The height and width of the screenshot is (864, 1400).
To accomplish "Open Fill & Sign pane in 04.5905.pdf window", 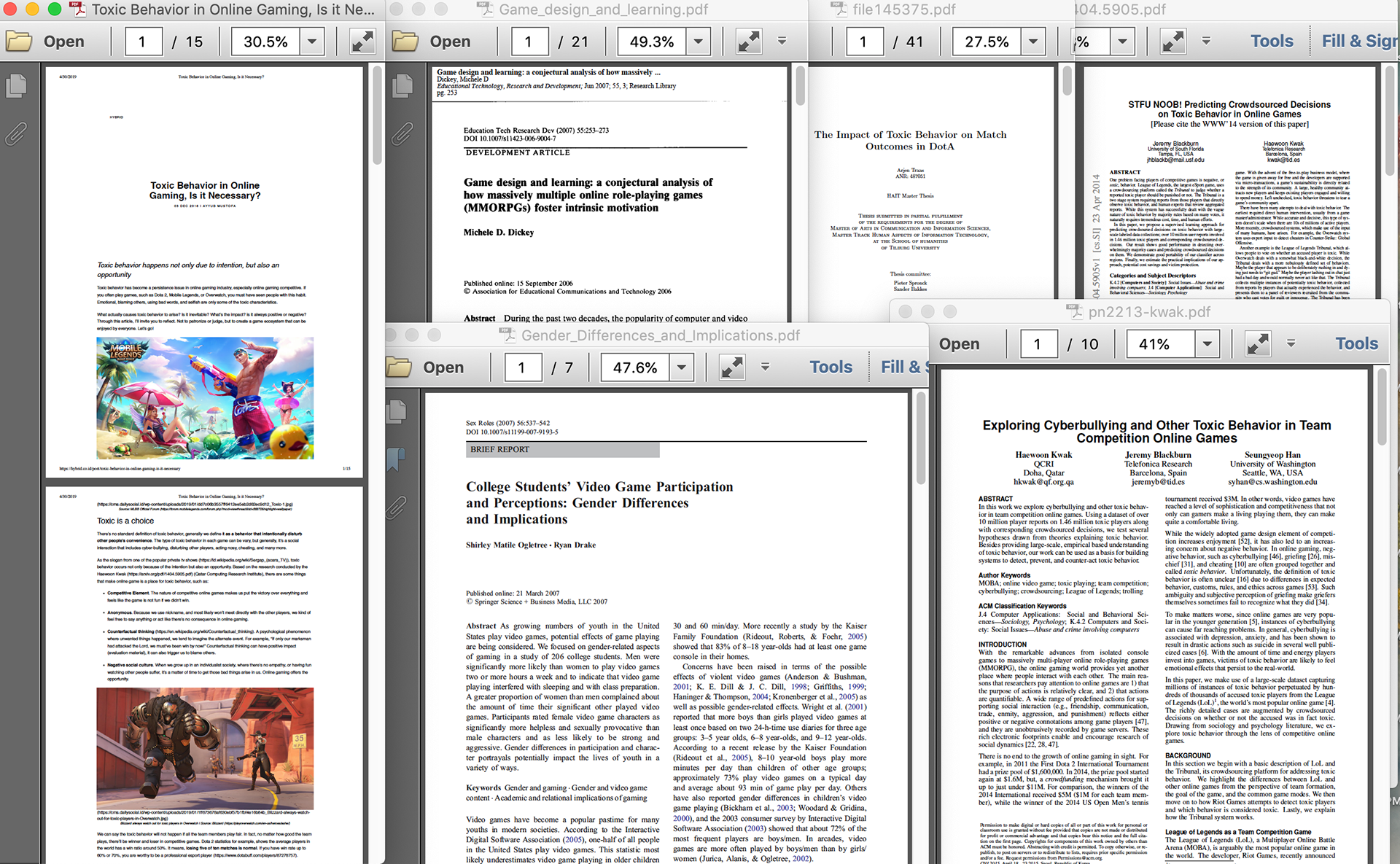I will 1359,42.
